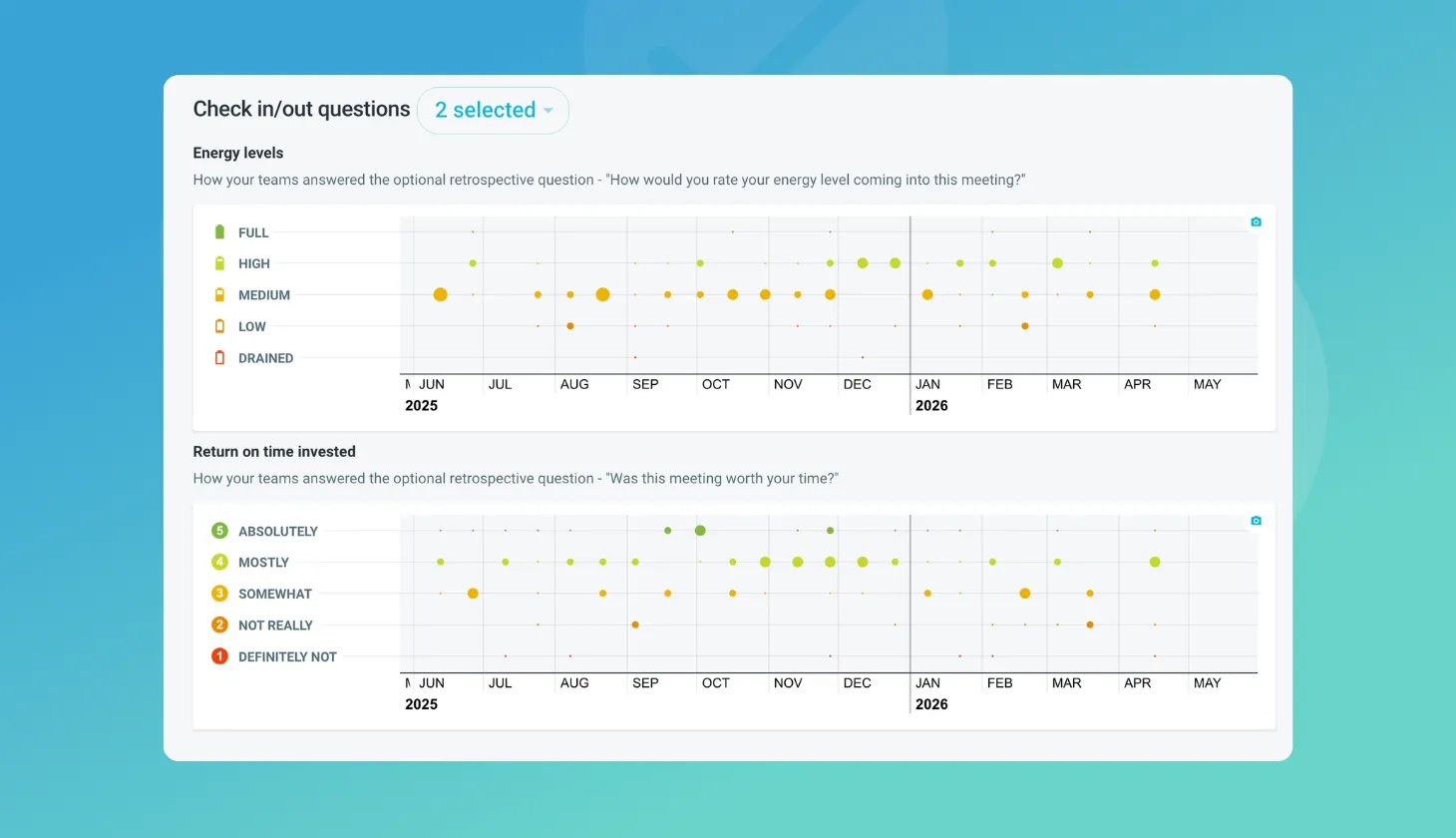Screen dimensions: 1456x838
Task: Click the MAY label on the energy chart
Action: (1208, 384)
